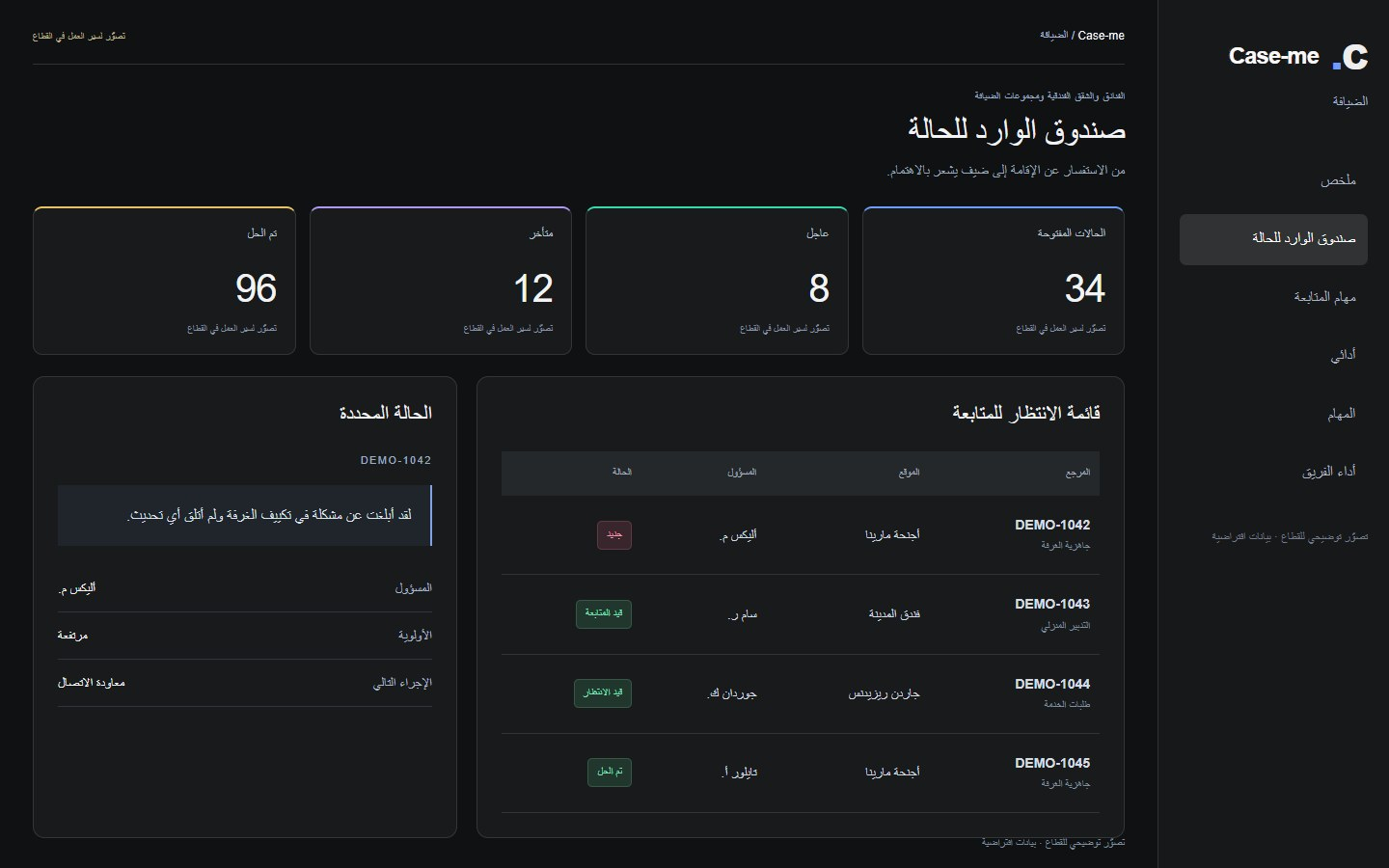Click the الضيافة breadcrumb link
Image resolution: width=1389 pixels, height=868 pixels.
[x=1053, y=36]
